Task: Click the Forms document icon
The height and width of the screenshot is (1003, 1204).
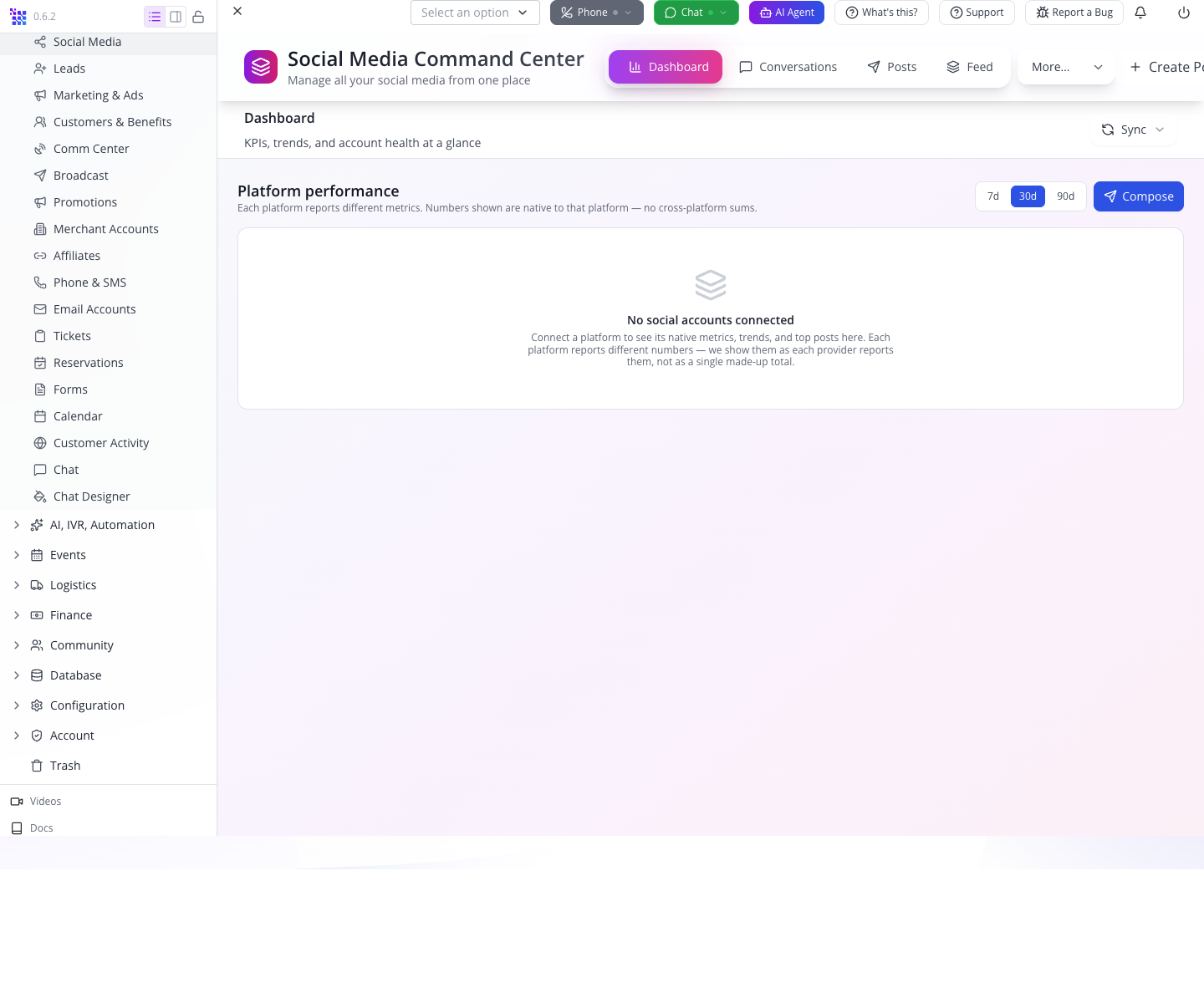Action: pyautogui.click(x=40, y=389)
